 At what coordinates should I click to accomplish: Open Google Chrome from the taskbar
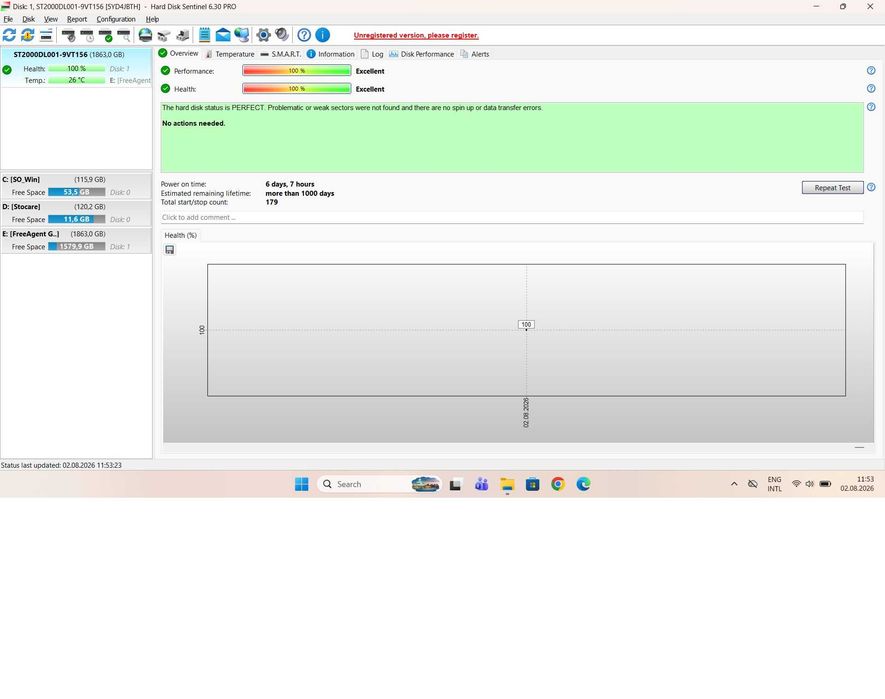click(x=558, y=484)
